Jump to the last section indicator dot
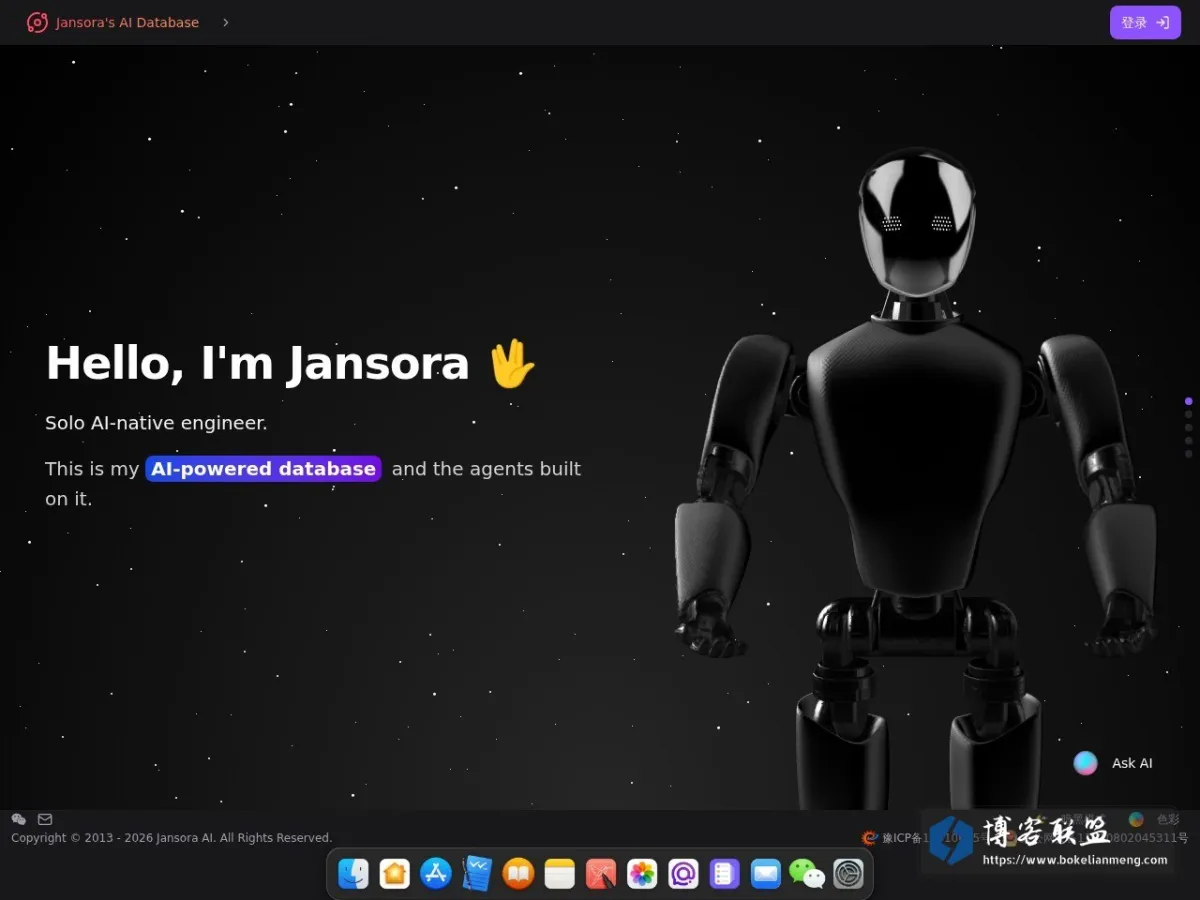 [1188, 453]
